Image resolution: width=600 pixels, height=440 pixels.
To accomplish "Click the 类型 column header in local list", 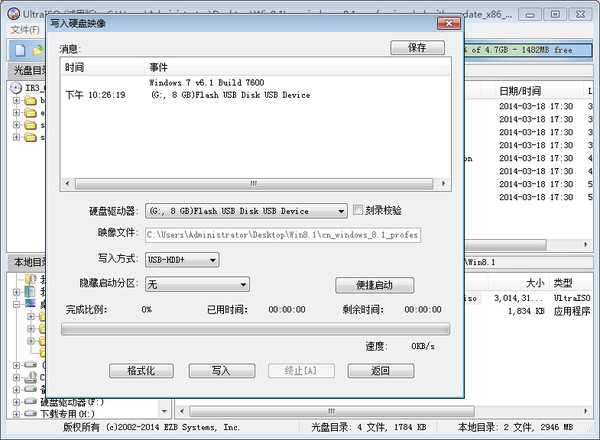I will coord(570,283).
